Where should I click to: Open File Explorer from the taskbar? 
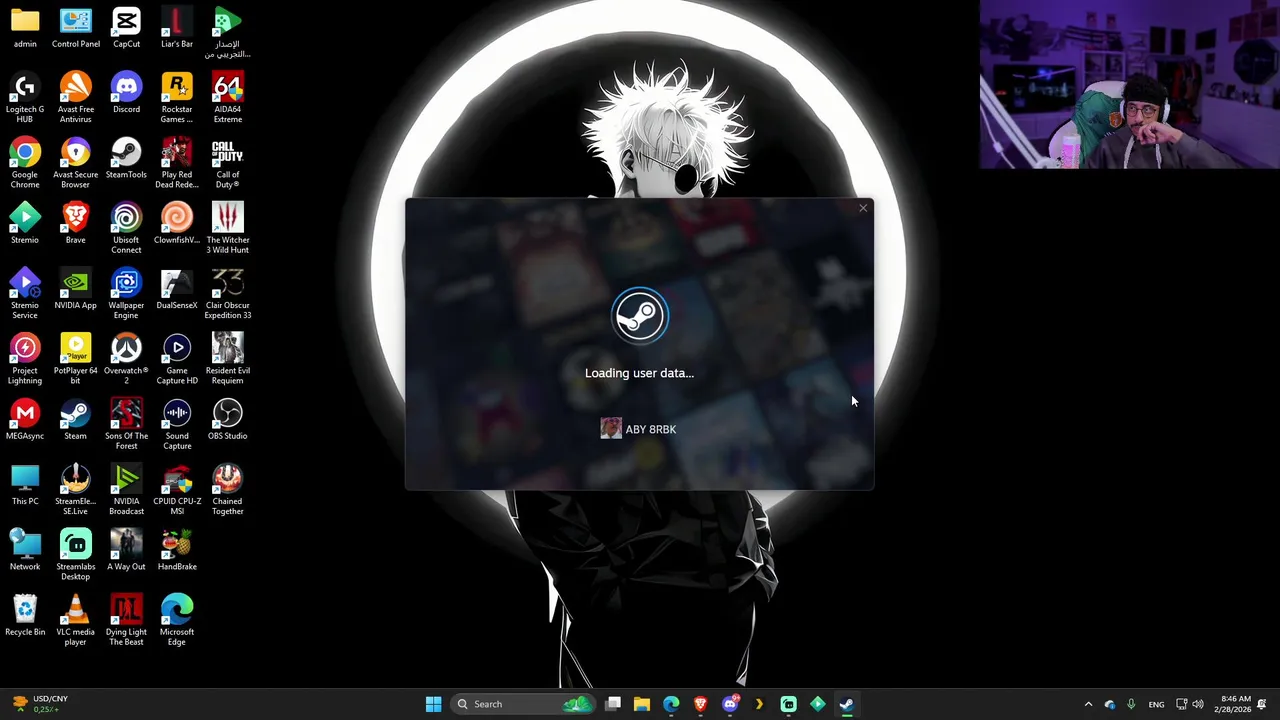(642, 704)
